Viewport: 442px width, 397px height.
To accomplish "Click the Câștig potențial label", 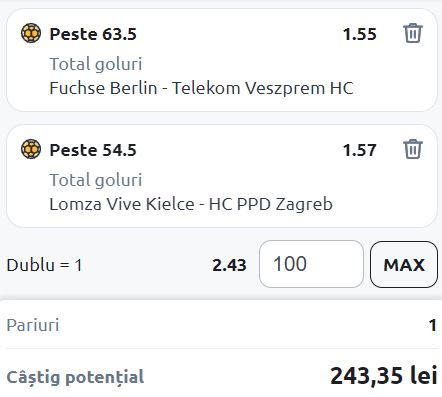I will (x=75, y=378).
